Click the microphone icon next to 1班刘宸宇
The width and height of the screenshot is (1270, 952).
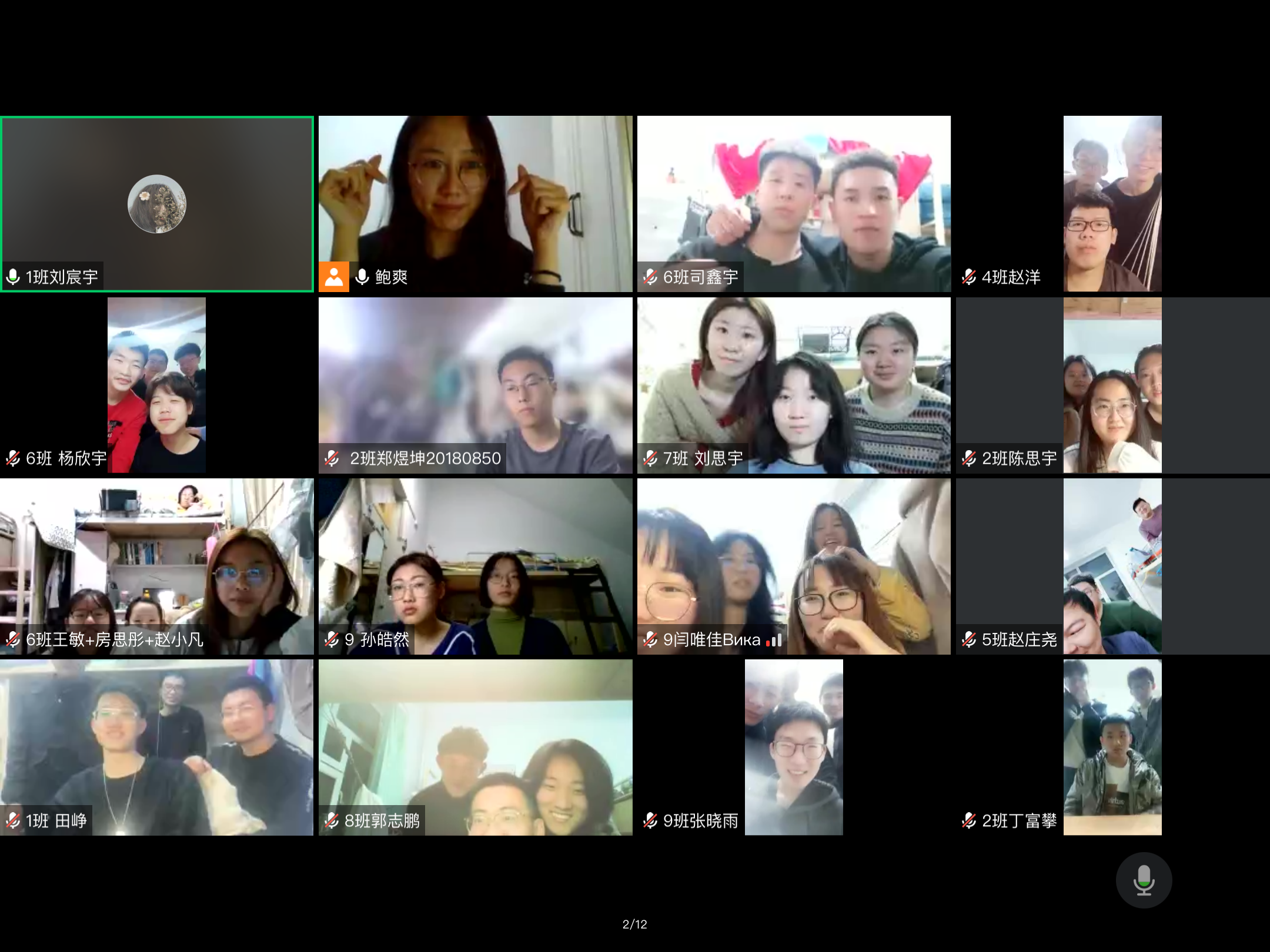click(13, 277)
